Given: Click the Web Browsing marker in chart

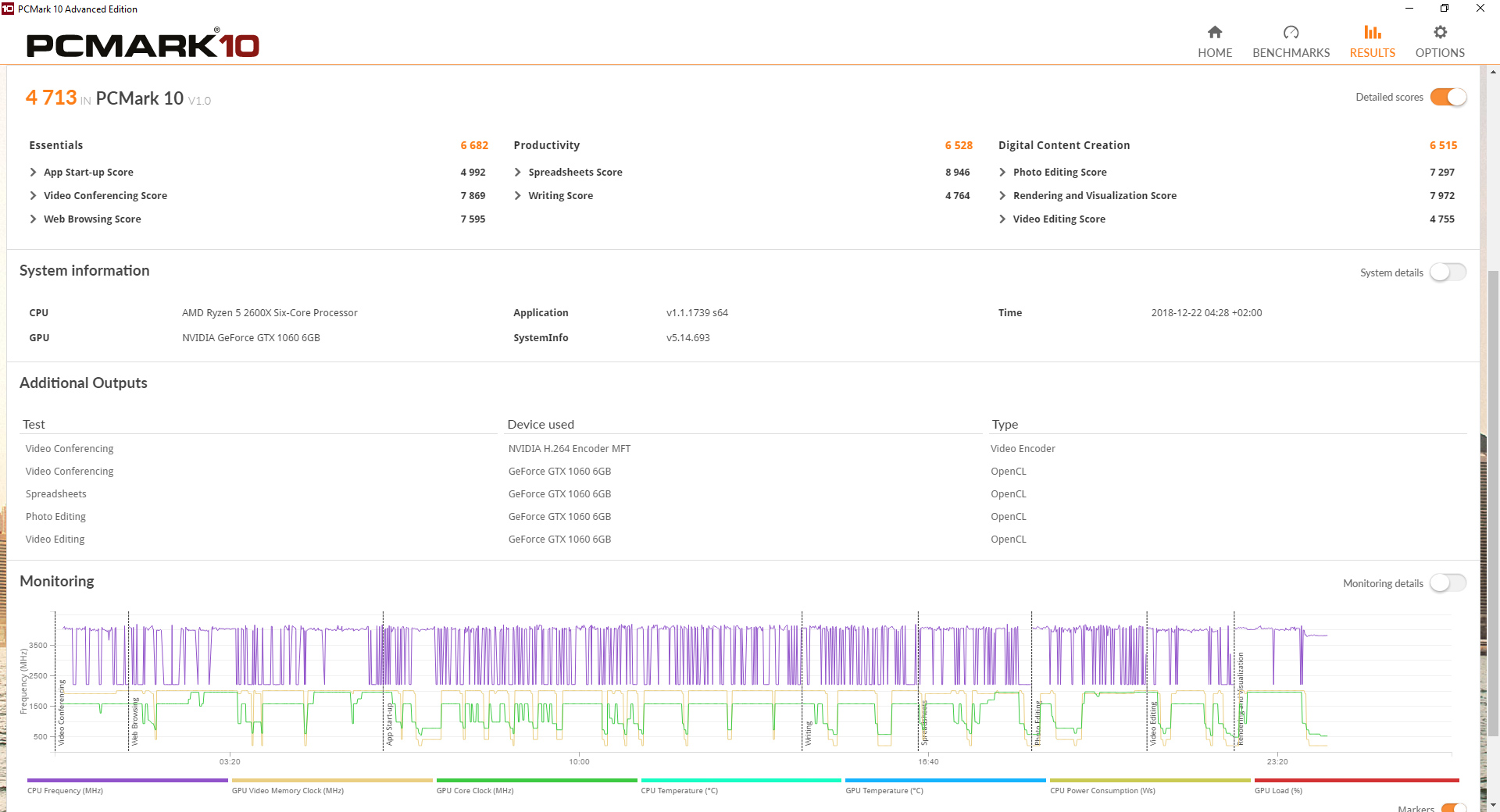Looking at the screenshot, I should coord(134,721).
